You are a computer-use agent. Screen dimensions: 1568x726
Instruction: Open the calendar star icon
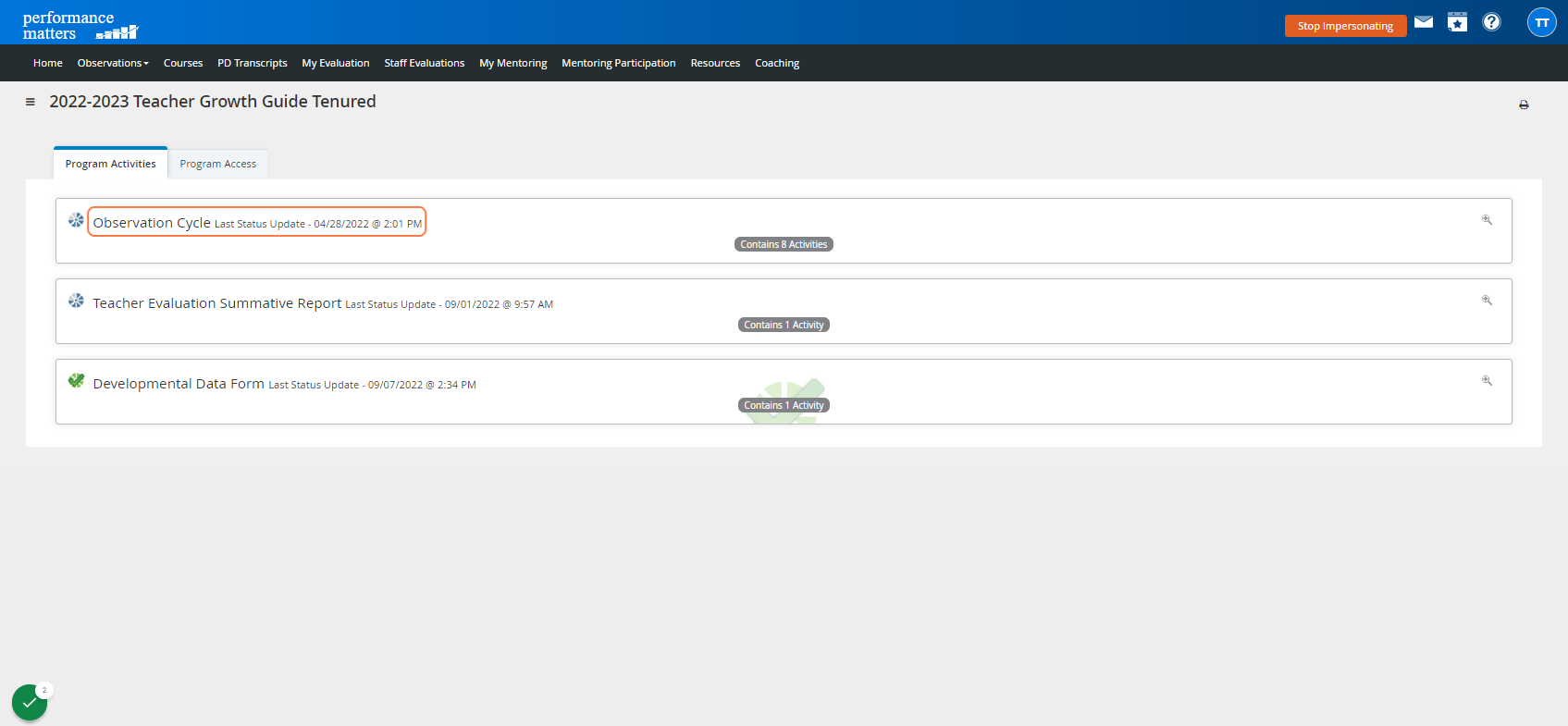click(x=1457, y=22)
